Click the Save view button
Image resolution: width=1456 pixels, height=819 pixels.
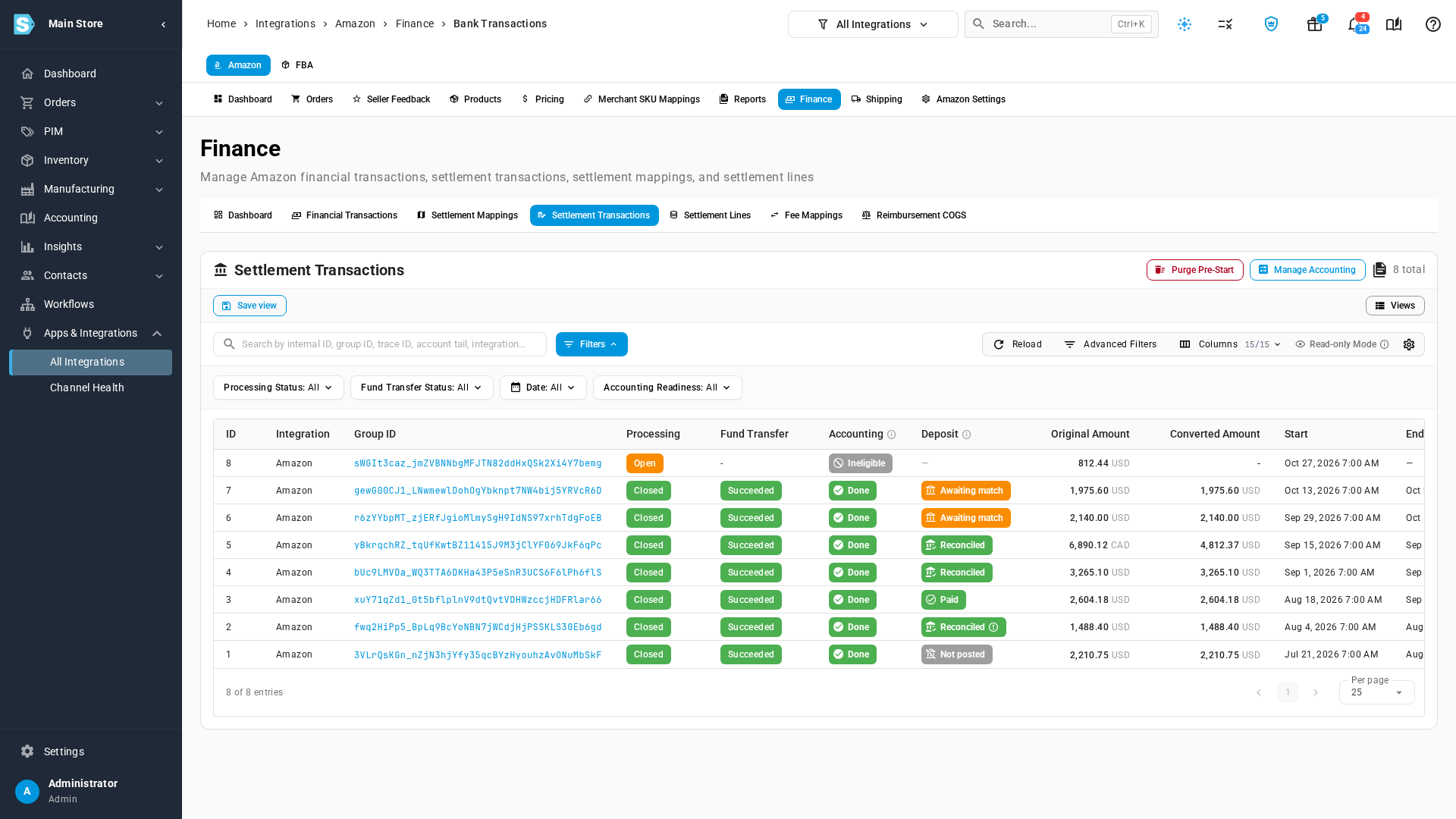tap(249, 306)
